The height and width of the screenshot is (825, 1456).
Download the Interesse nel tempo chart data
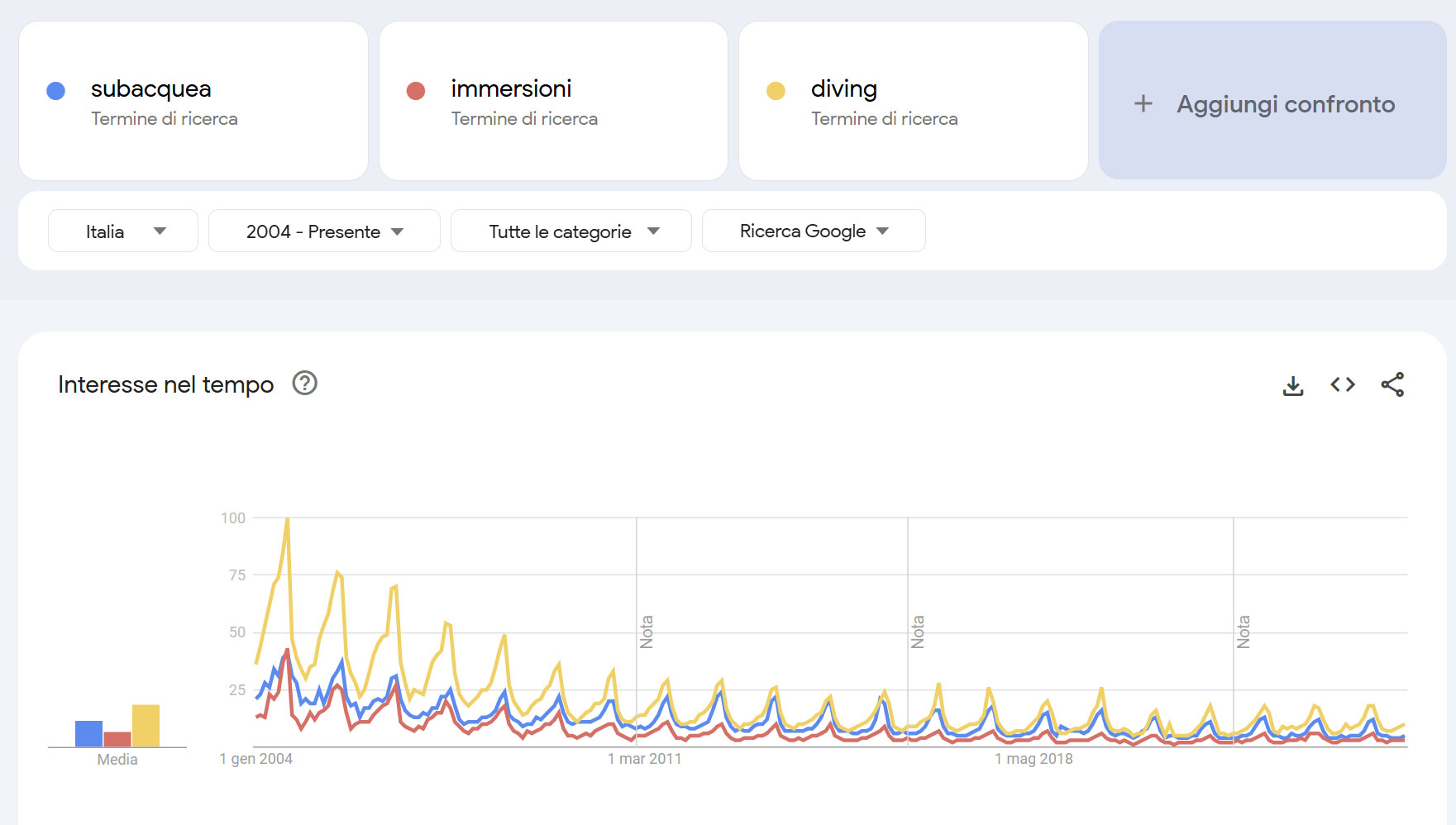point(1293,384)
